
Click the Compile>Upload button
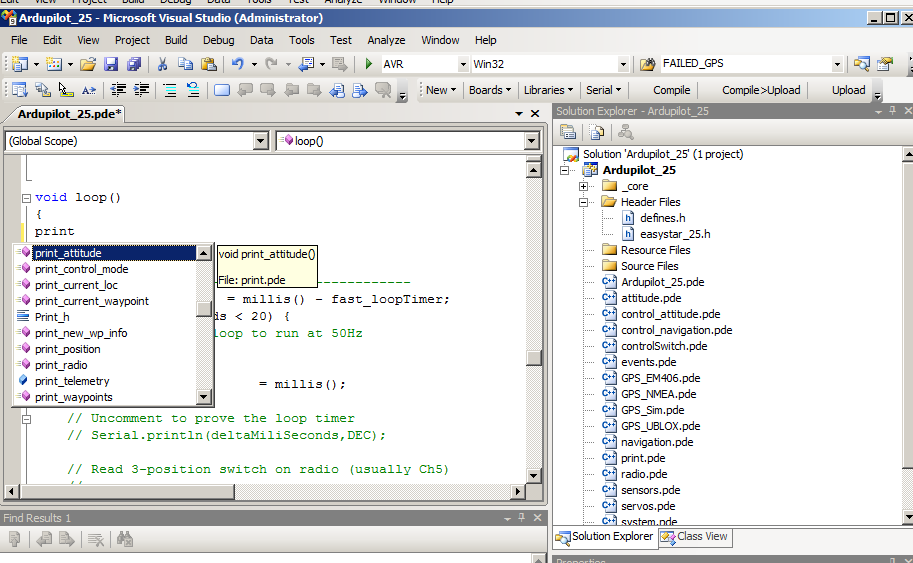[761, 90]
